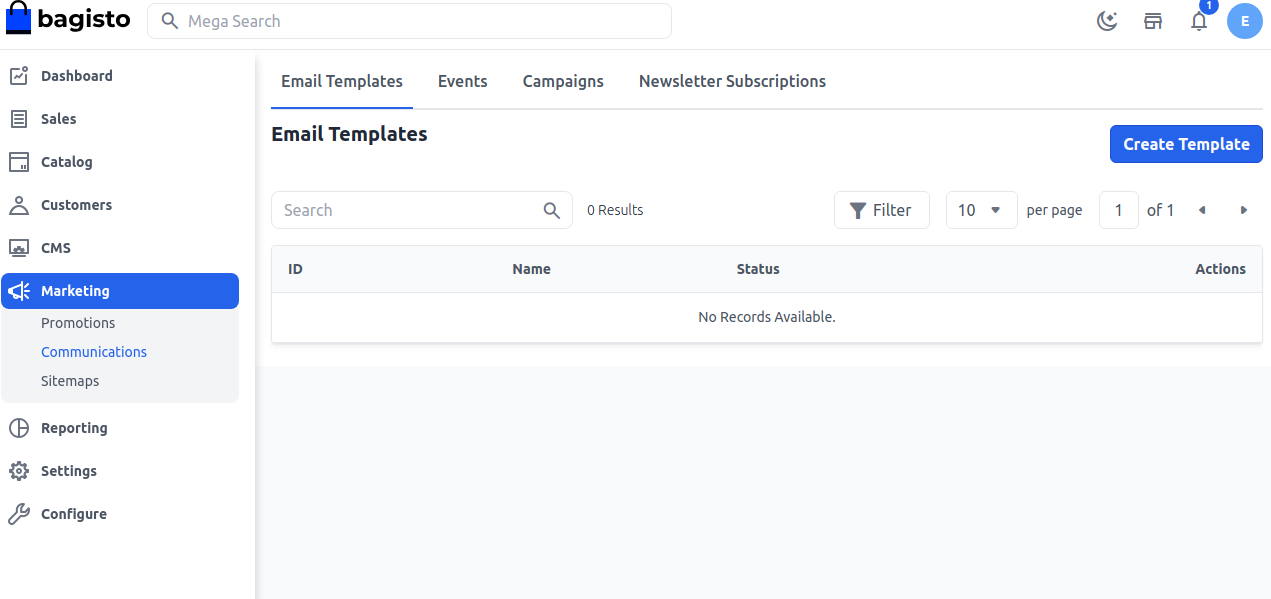Click the Customers person icon

[x=19, y=205]
